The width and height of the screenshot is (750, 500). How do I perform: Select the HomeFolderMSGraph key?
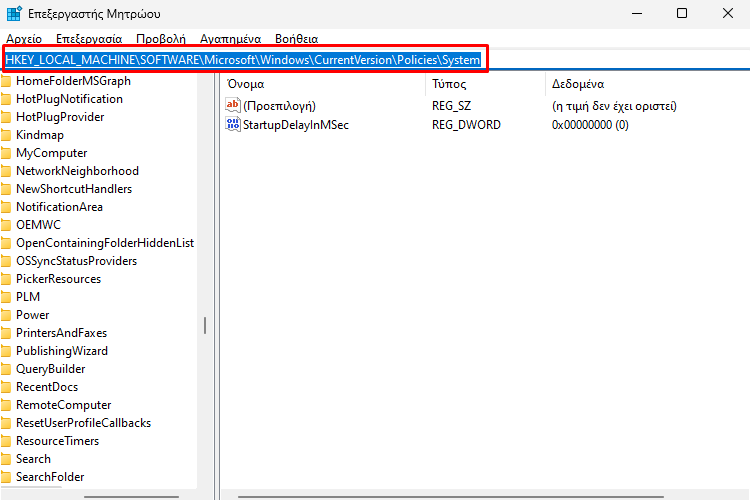[x=73, y=81]
